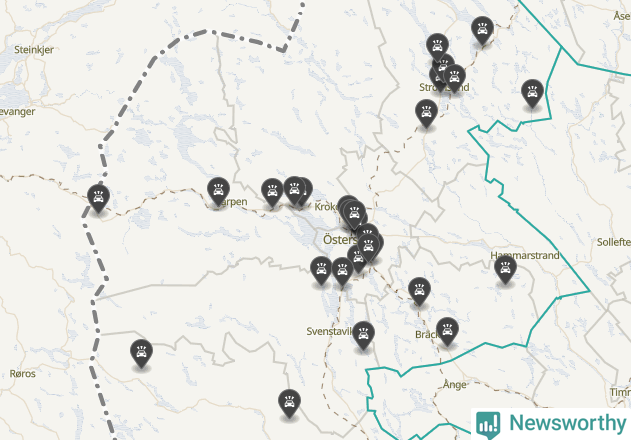Open the Newsworthy logo link
Image resolution: width=631 pixels, height=440 pixels.
(551, 424)
